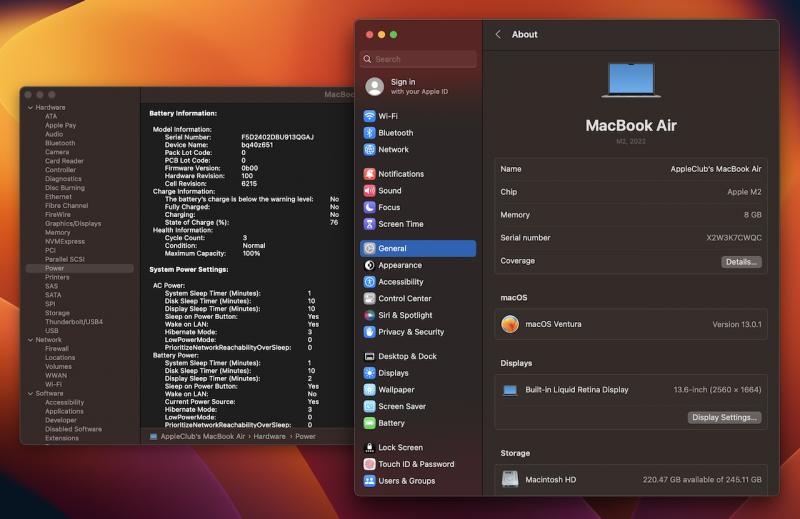The image size is (800, 519).
Task: Select Power in System Information sidebar
Action: pos(55,268)
